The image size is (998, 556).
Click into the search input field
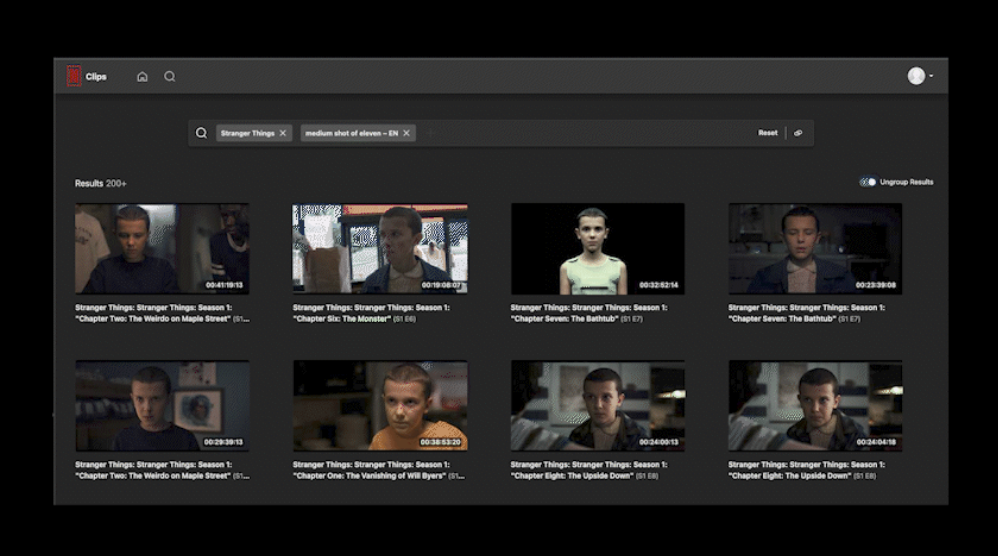580,133
